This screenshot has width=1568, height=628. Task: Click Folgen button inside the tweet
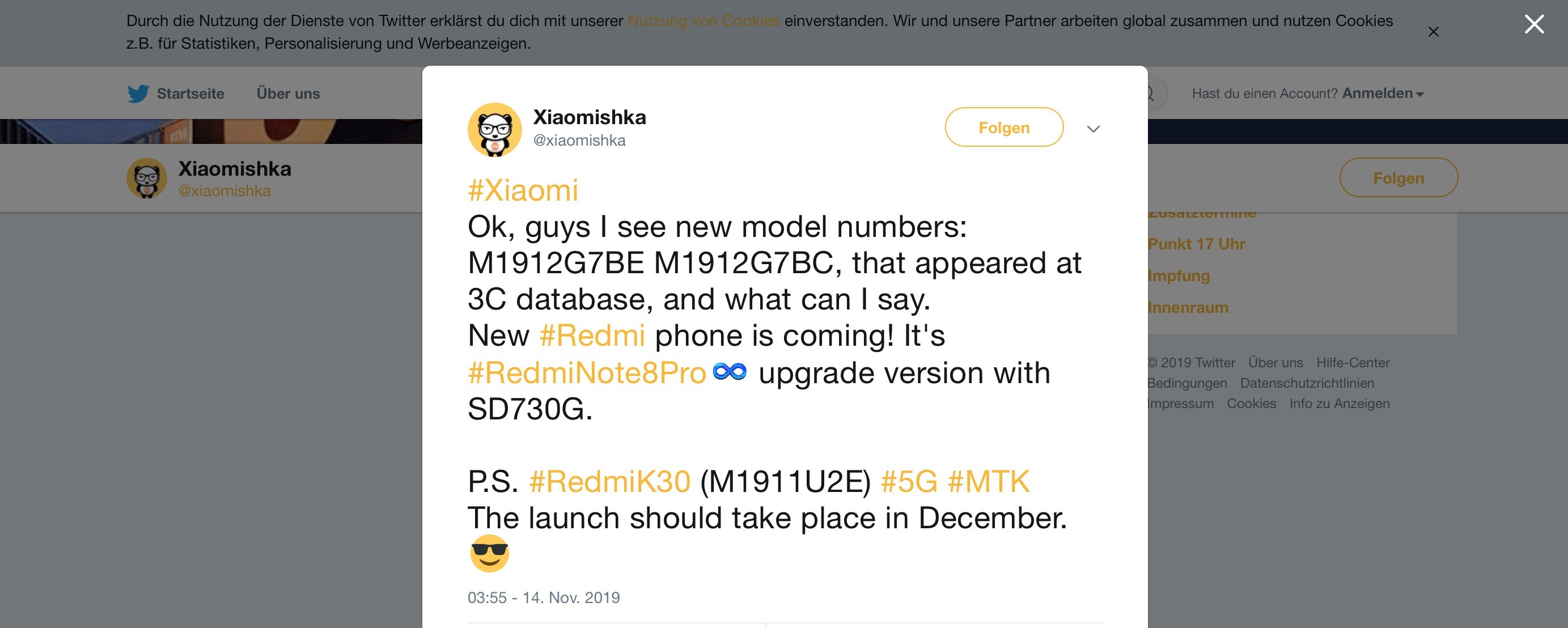(x=1004, y=127)
